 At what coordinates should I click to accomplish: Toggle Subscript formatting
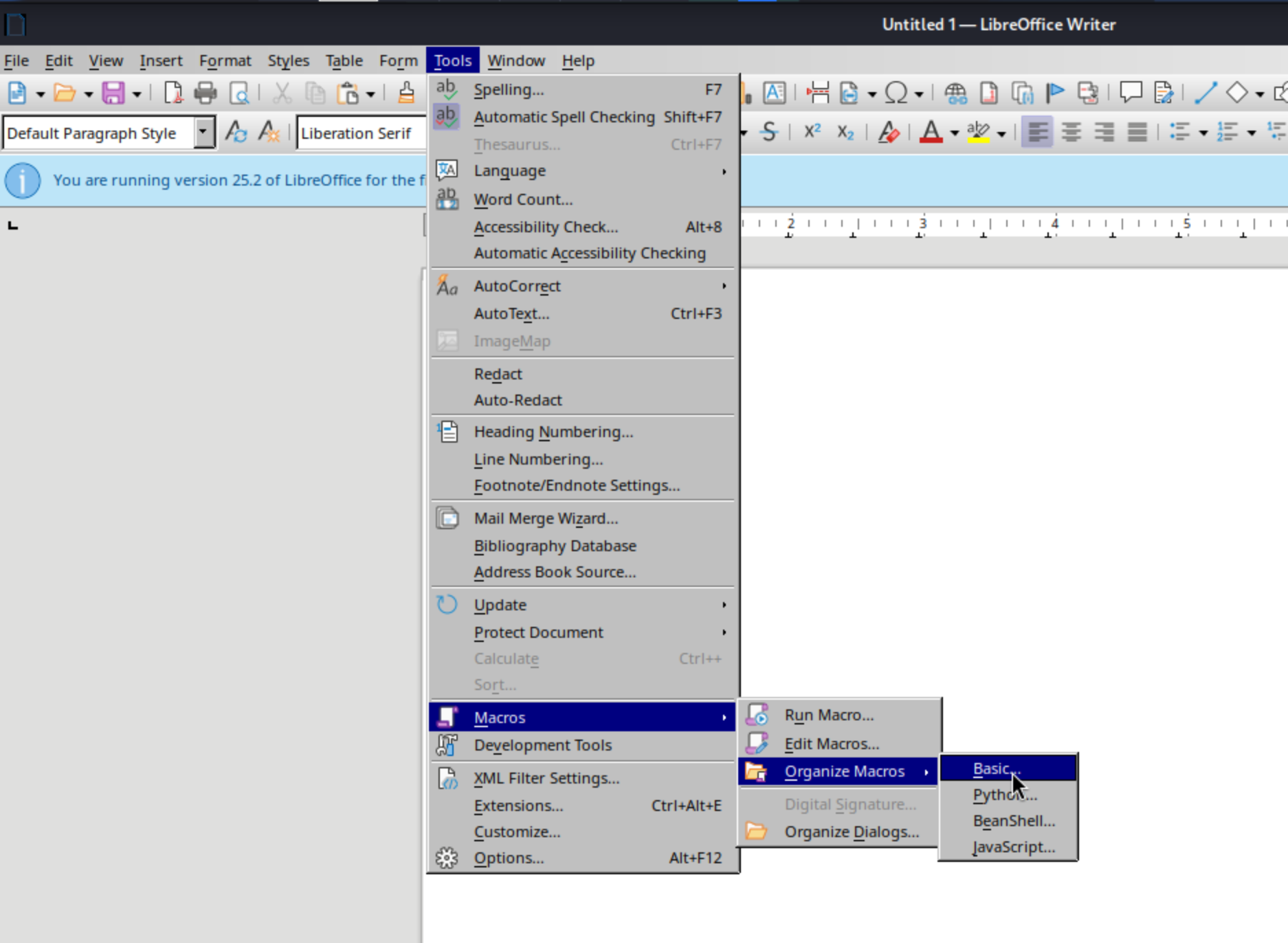pyautogui.click(x=845, y=132)
